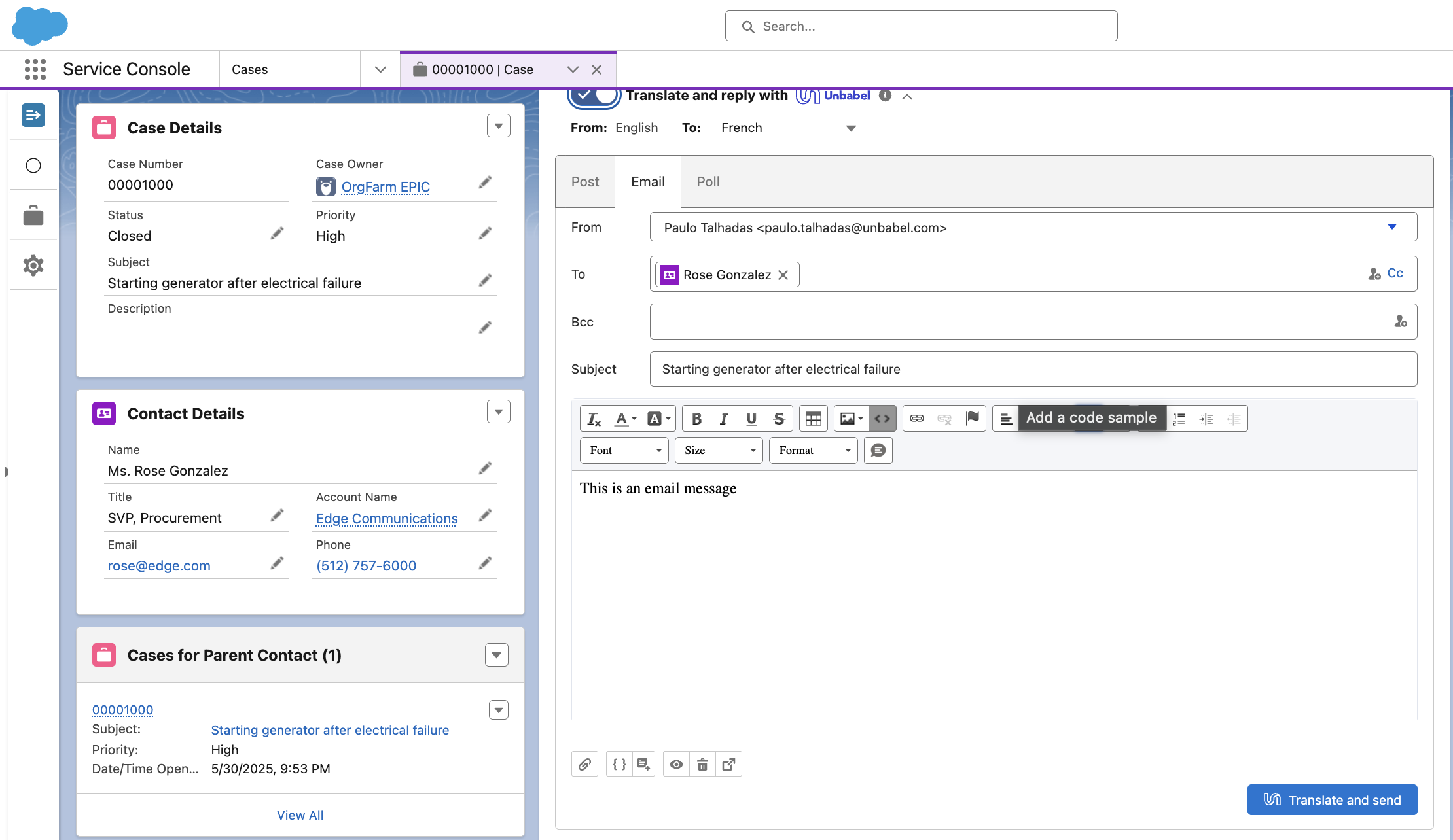Click the decrease indent icon
This screenshot has width=1453, height=840.
click(x=1234, y=419)
